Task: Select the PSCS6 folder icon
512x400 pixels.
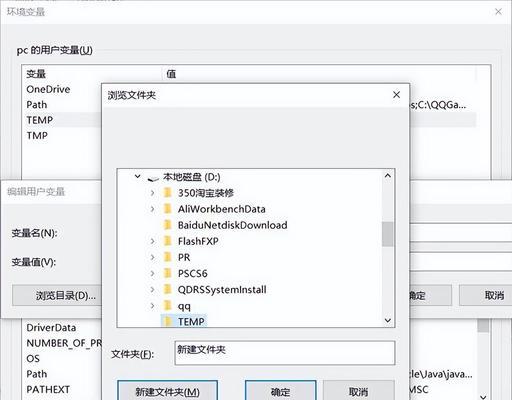Action: pyautogui.click(x=167, y=273)
